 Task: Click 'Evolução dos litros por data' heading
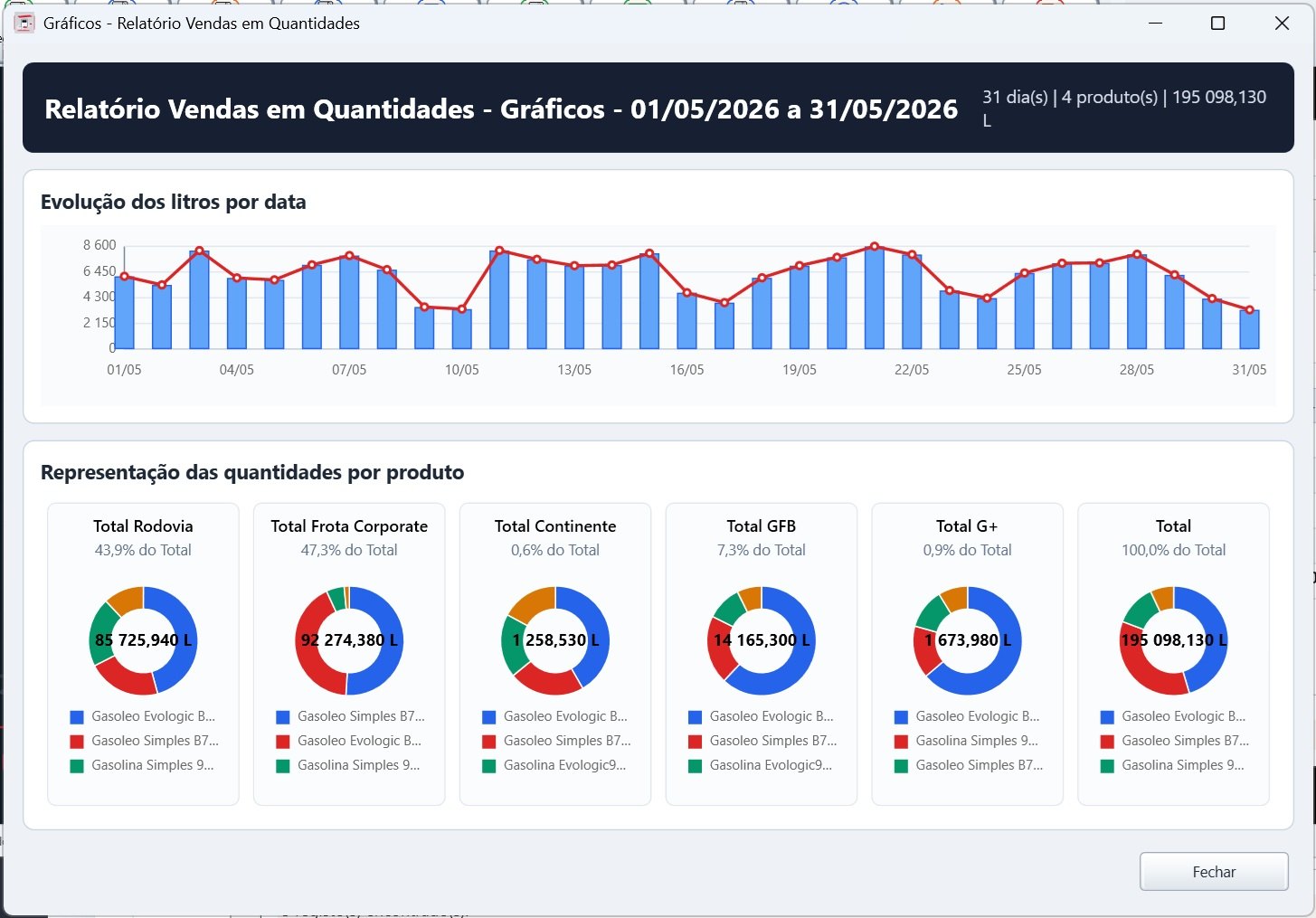point(174,202)
